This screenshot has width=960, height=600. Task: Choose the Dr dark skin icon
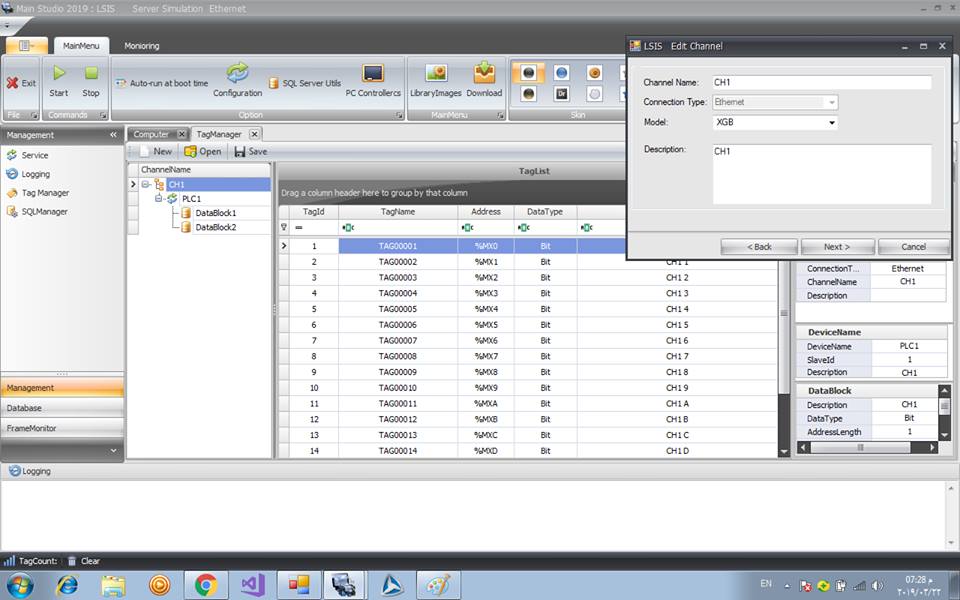(561, 94)
